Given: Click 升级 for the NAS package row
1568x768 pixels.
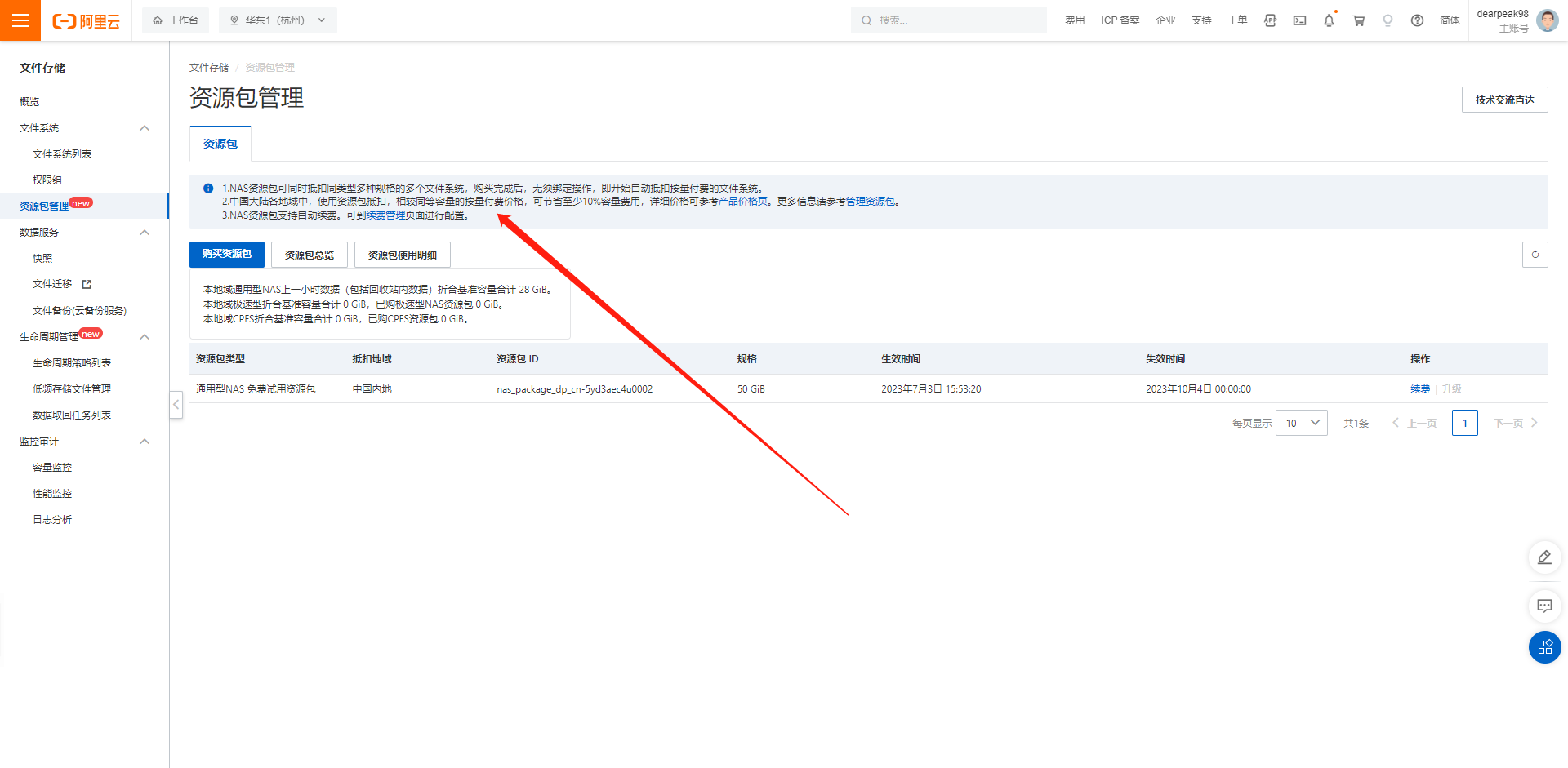Looking at the screenshot, I should pyautogui.click(x=1452, y=389).
